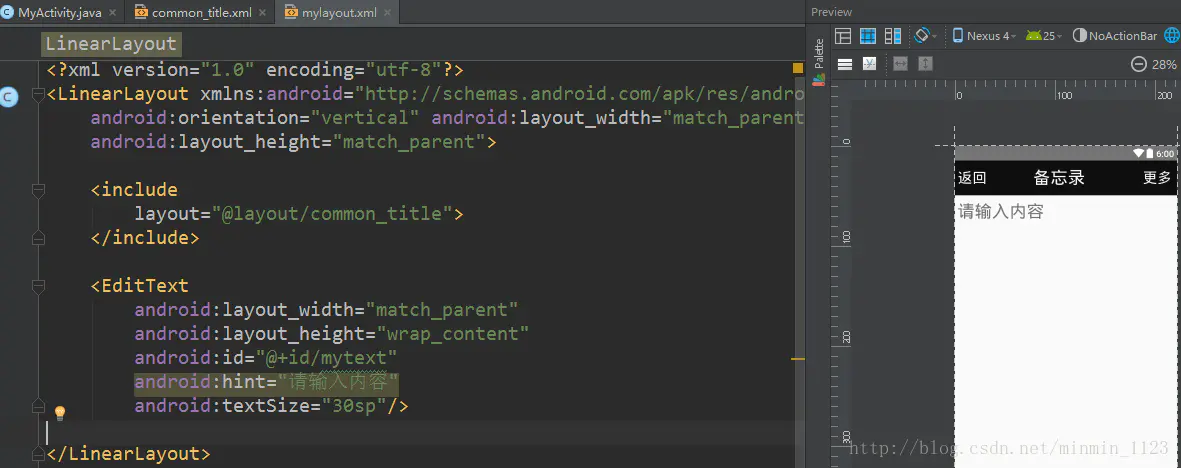Image resolution: width=1181 pixels, height=468 pixels.
Task: Click the android:layout_height="match_parent" line
Action: coord(293,142)
